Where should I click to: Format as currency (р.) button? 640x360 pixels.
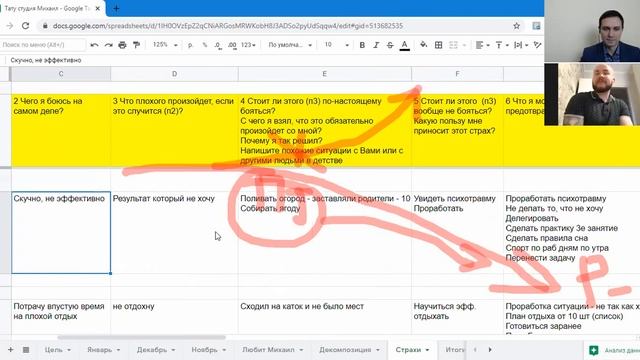coord(190,45)
